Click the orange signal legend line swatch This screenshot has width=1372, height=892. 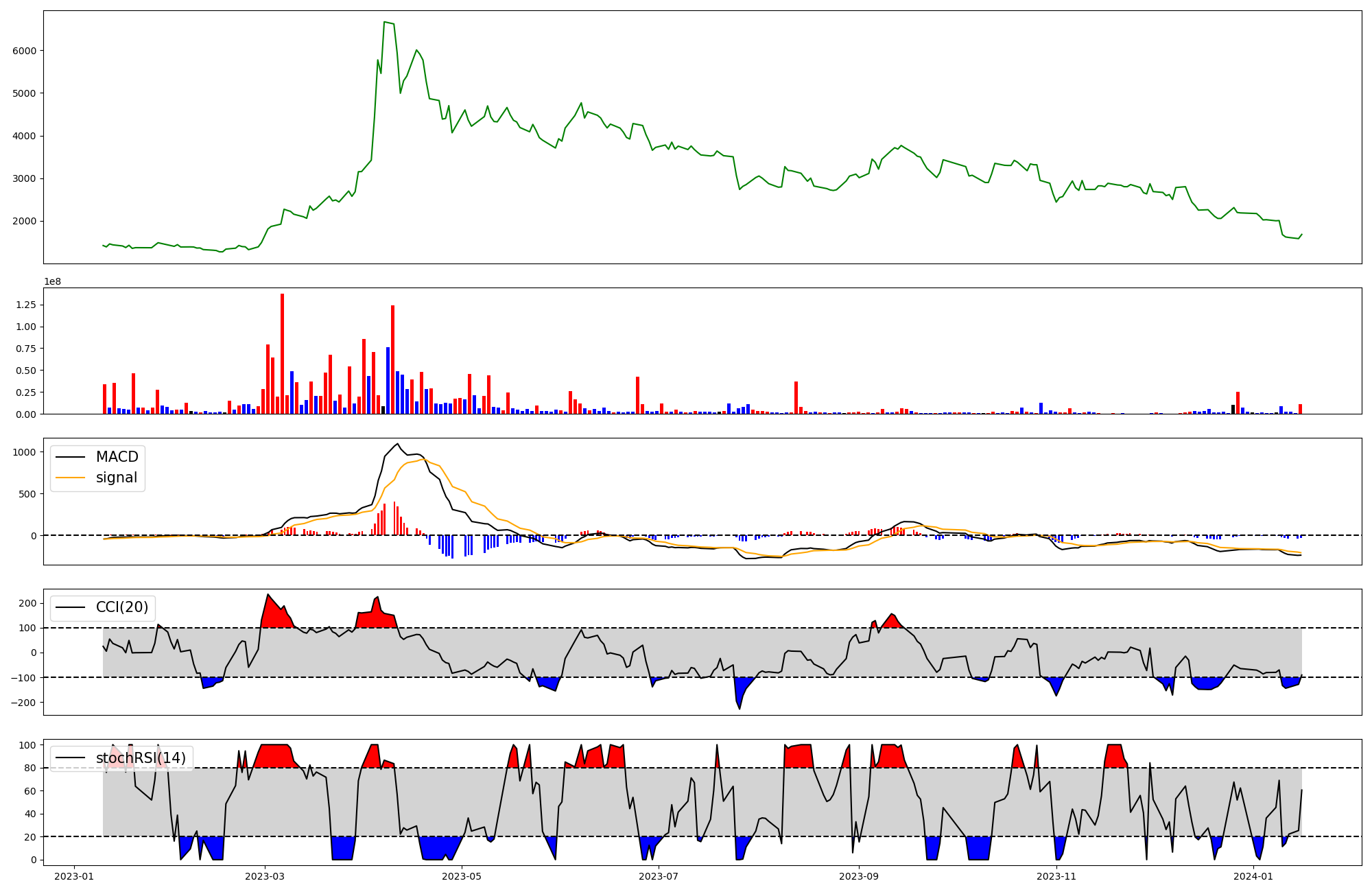(x=70, y=478)
